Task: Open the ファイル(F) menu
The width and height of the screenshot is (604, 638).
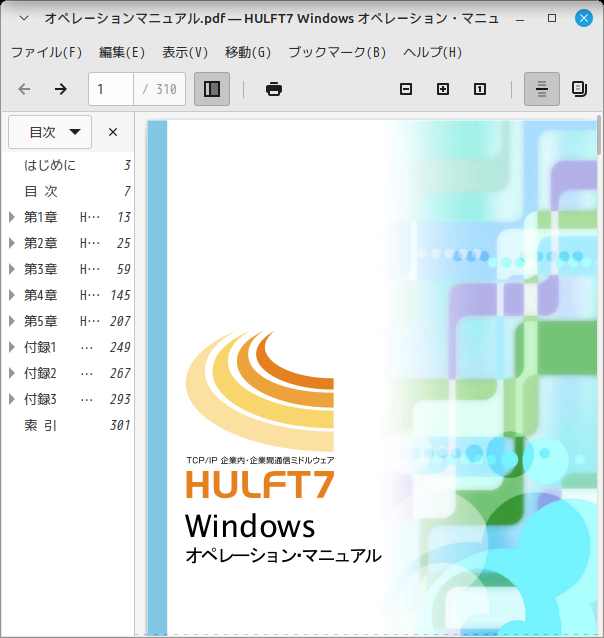Action: click(46, 52)
